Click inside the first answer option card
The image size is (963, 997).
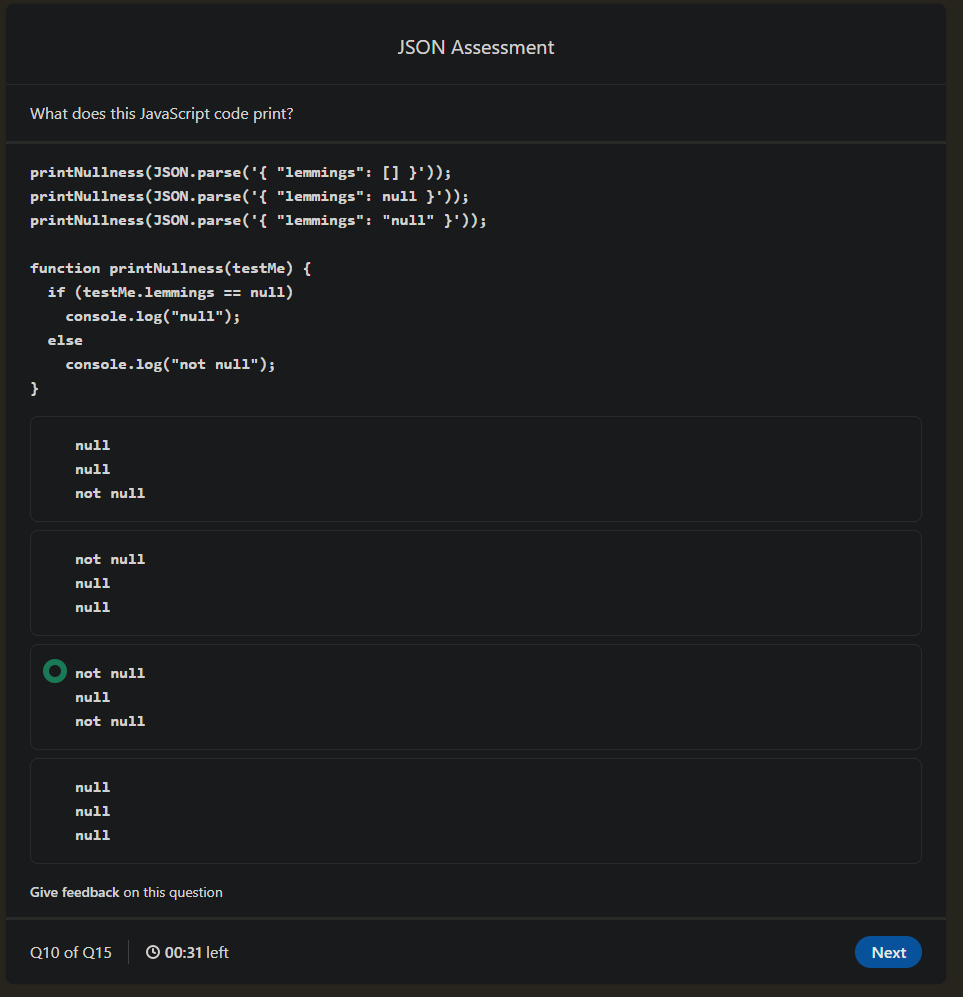(x=476, y=469)
